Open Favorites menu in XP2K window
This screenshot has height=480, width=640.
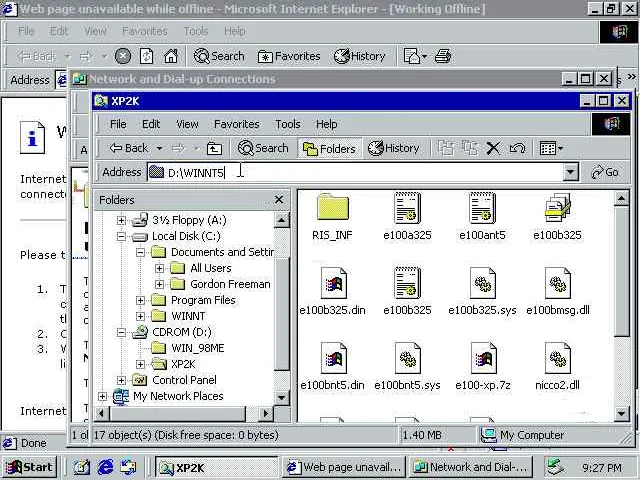(x=237, y=124)
